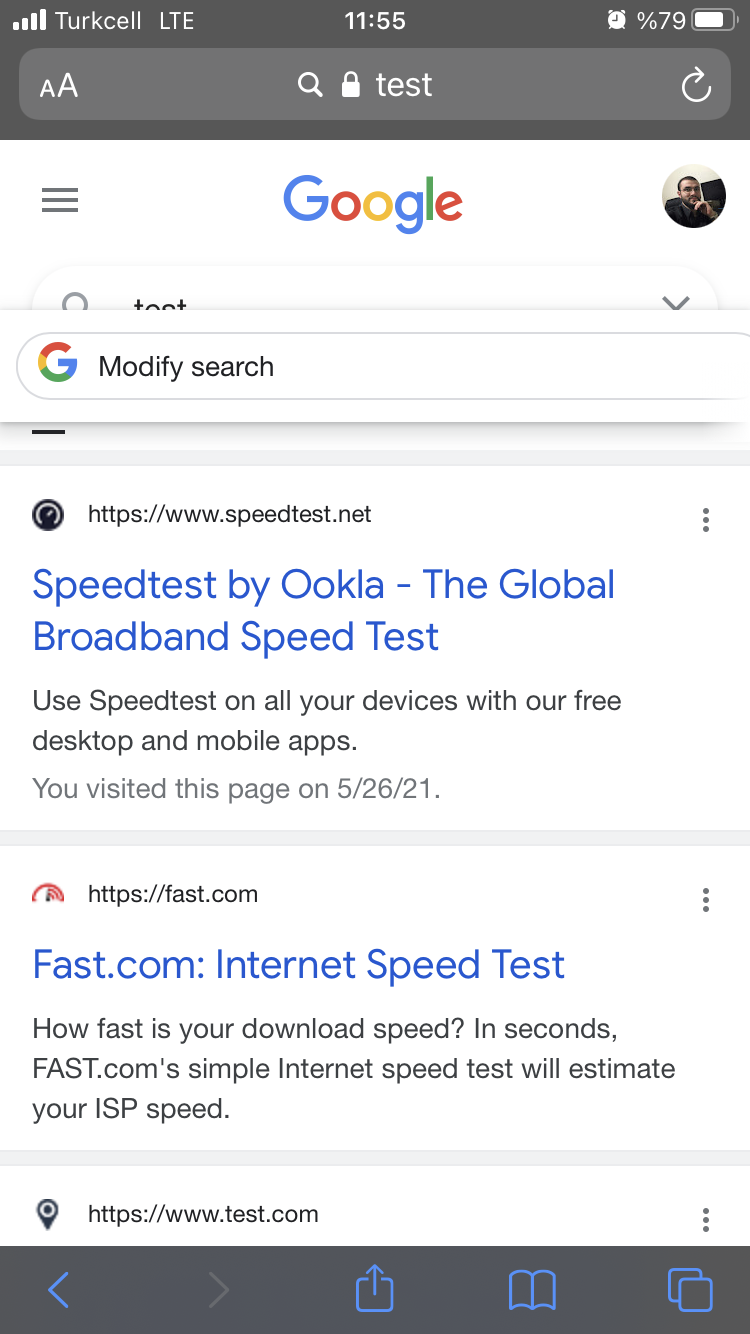Image resolution: width=750 pixels, height=1334 pixels.
Task: Open Fast.com: Internet Speed Test link
Action: [298, 965]
